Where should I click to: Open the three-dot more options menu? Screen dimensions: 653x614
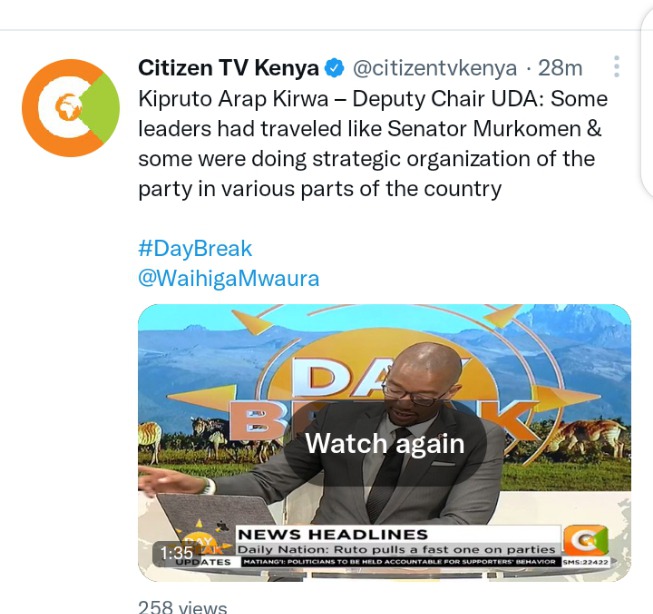(x=617, y=67)
